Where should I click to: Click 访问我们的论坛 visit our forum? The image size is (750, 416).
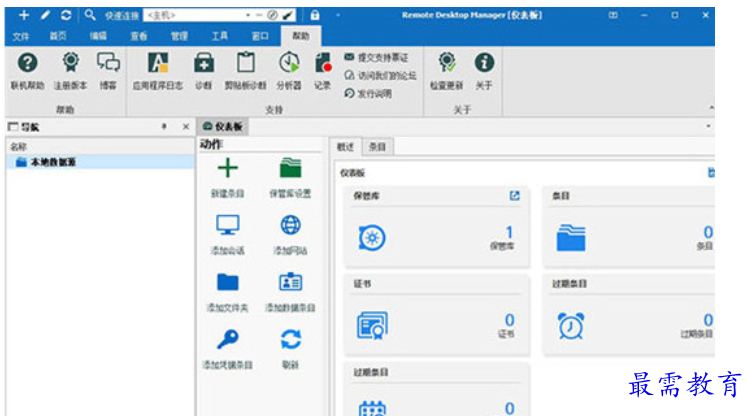click(380, 76)
